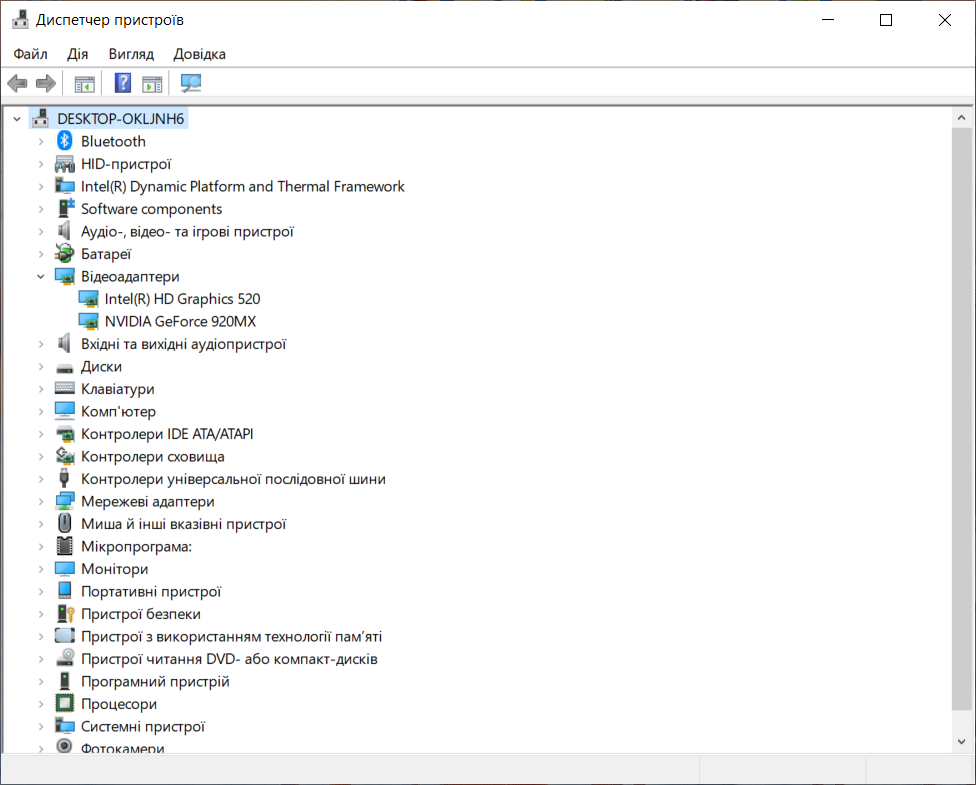Expand the memory technology devices (пам'яті) category

(x=41, y=636)
